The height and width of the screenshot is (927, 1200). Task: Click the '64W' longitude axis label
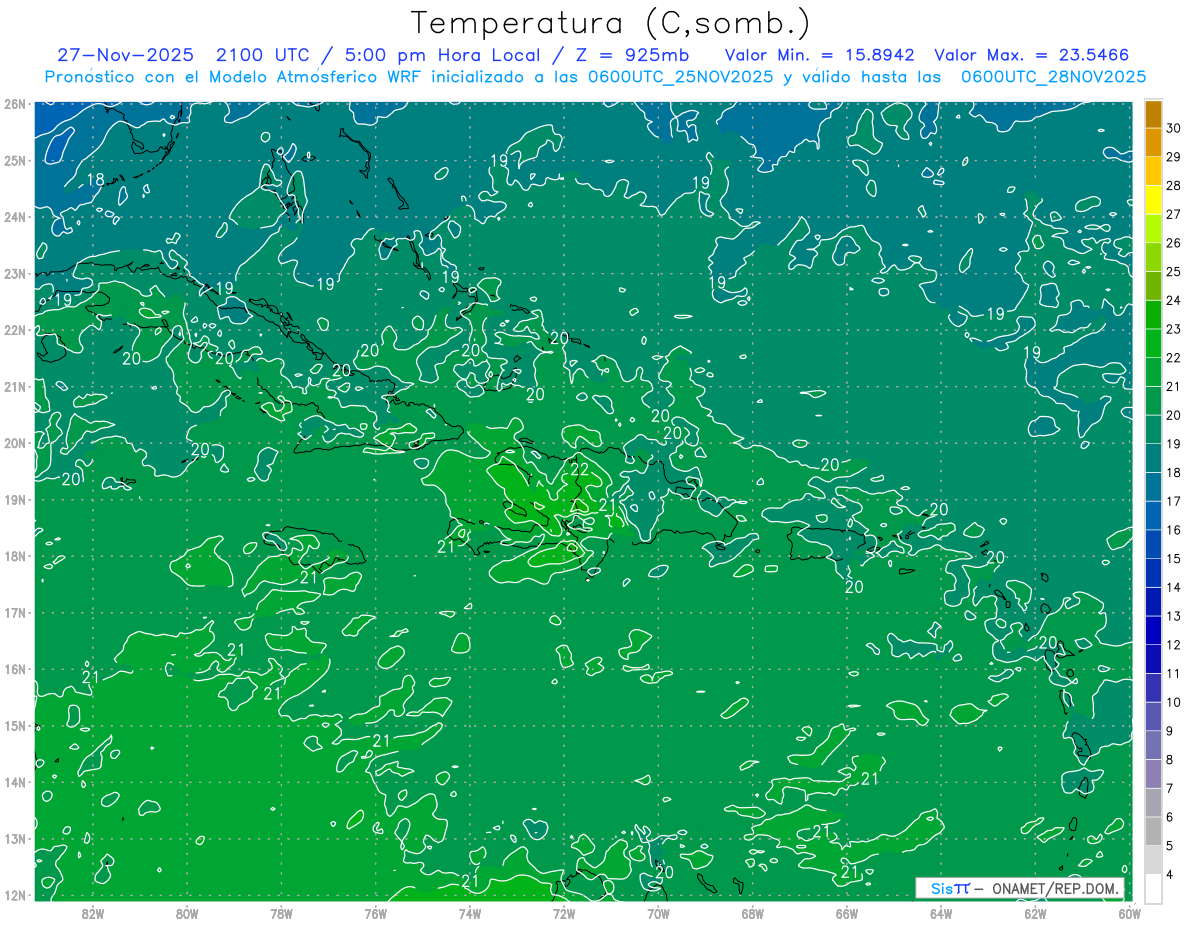click(x=940, y=913)
